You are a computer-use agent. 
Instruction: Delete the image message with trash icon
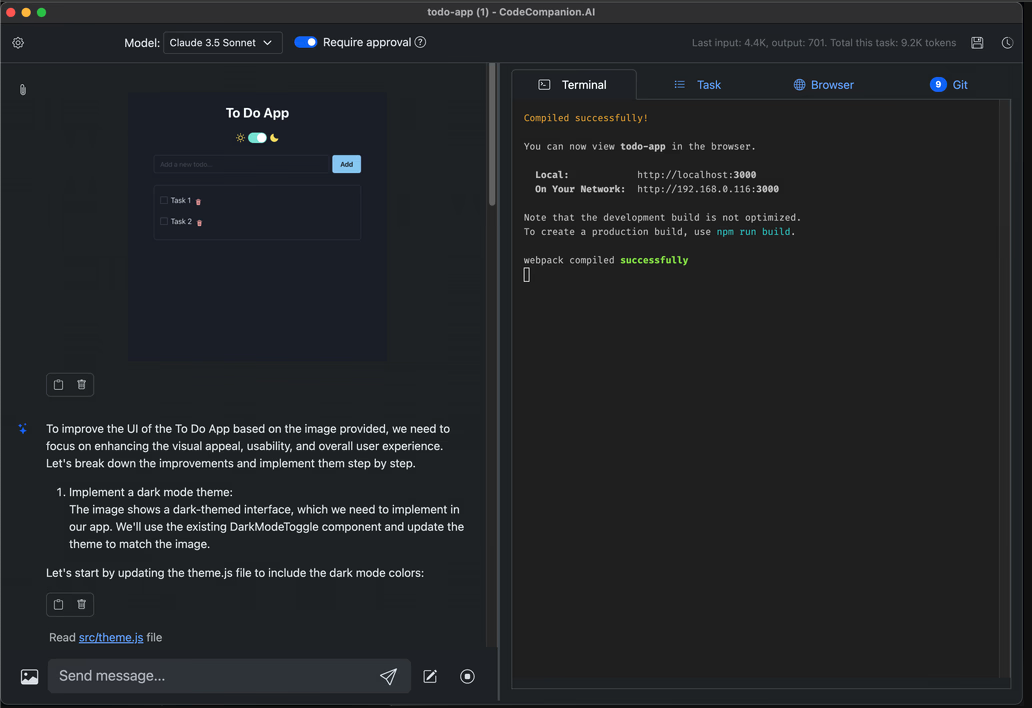click(82, 384)
